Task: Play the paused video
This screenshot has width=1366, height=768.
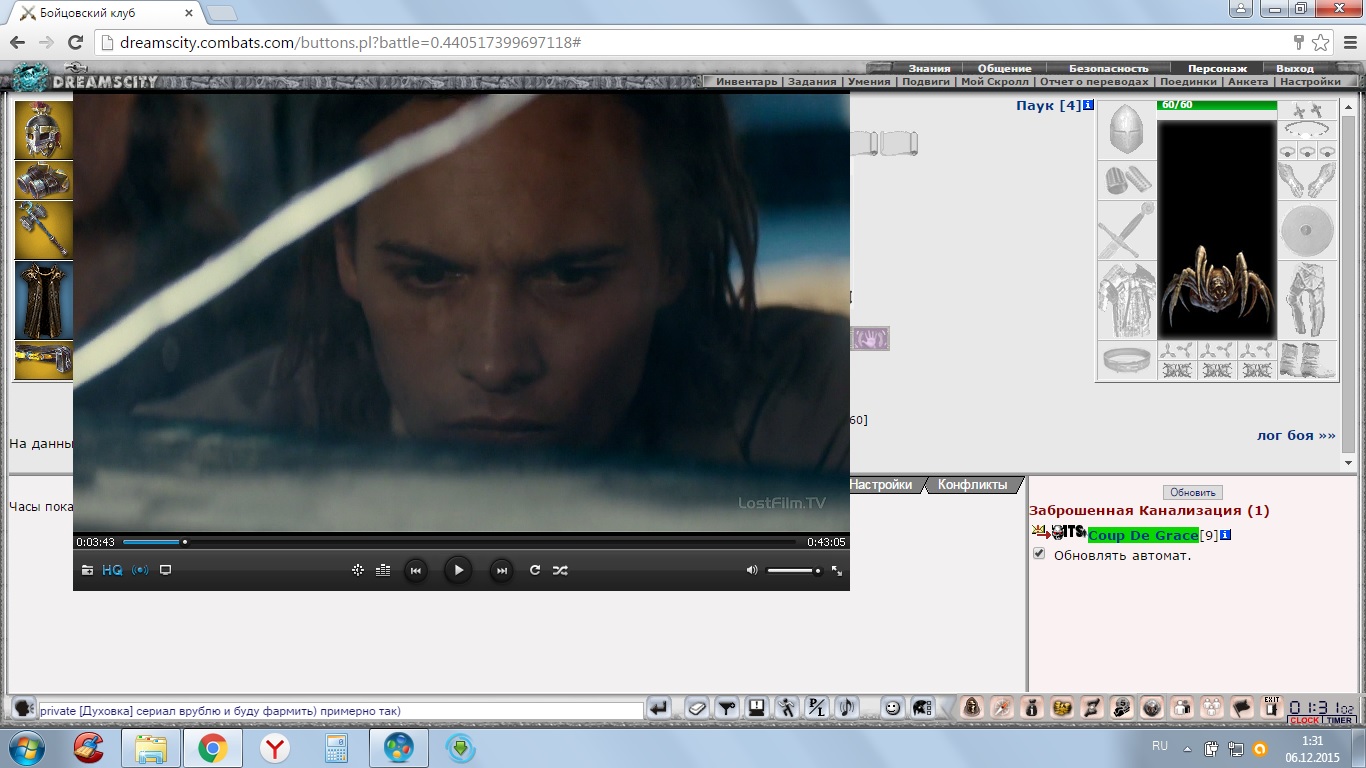Action: click(x=457, y=570)
